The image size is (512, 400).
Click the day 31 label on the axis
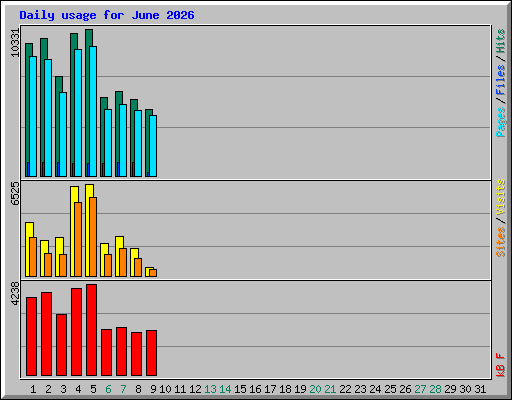[480, 389]
